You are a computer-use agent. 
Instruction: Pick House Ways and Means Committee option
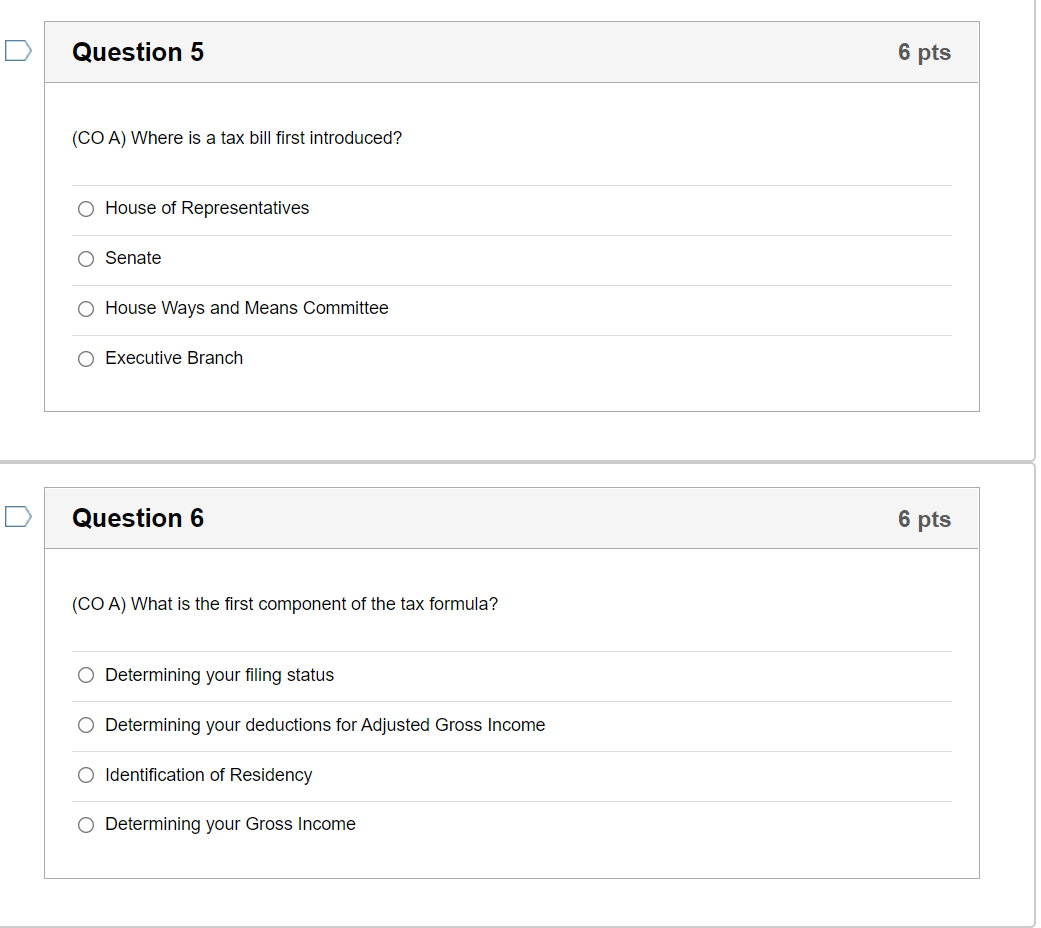pyautogui.click(x=86, y=308)
